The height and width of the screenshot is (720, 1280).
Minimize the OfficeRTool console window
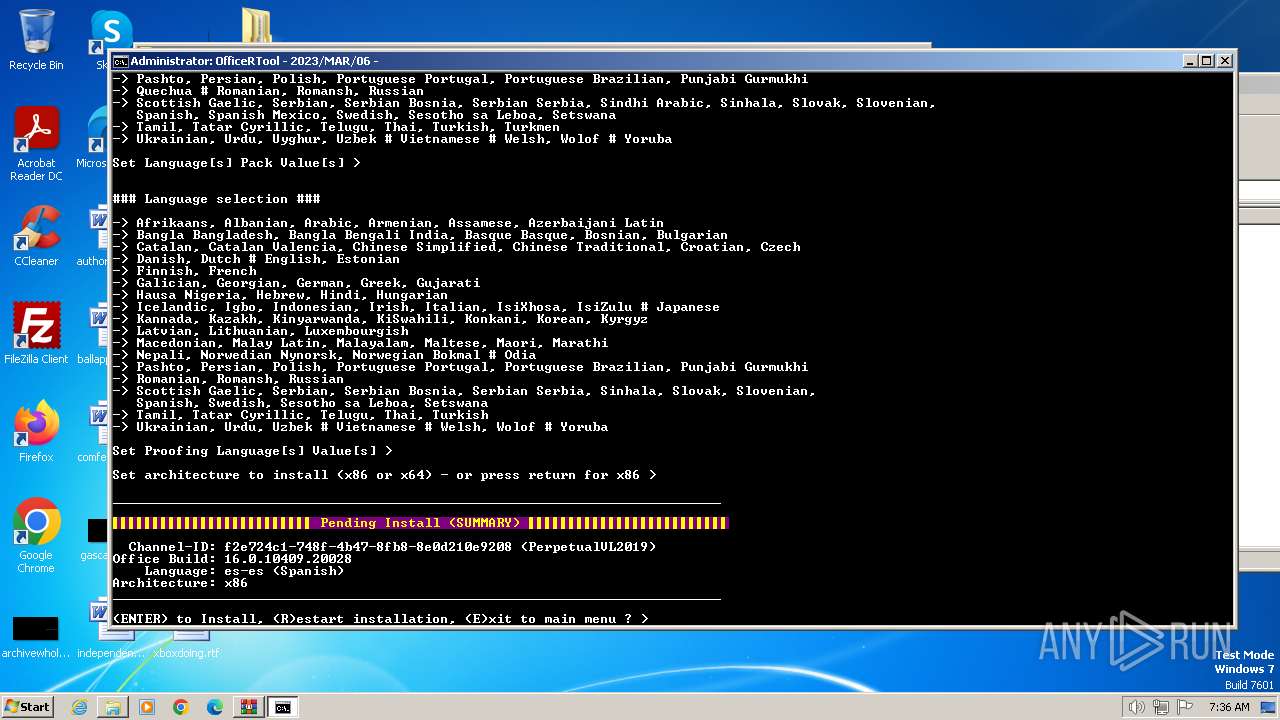1190,61
